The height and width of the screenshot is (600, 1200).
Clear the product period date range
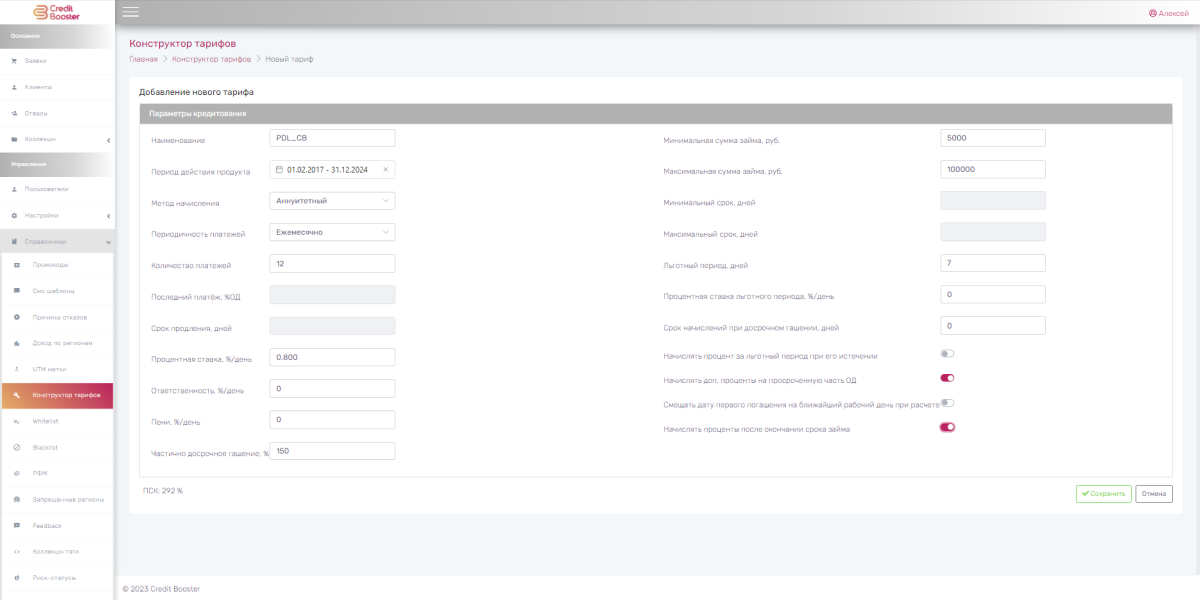pos(385,170)
